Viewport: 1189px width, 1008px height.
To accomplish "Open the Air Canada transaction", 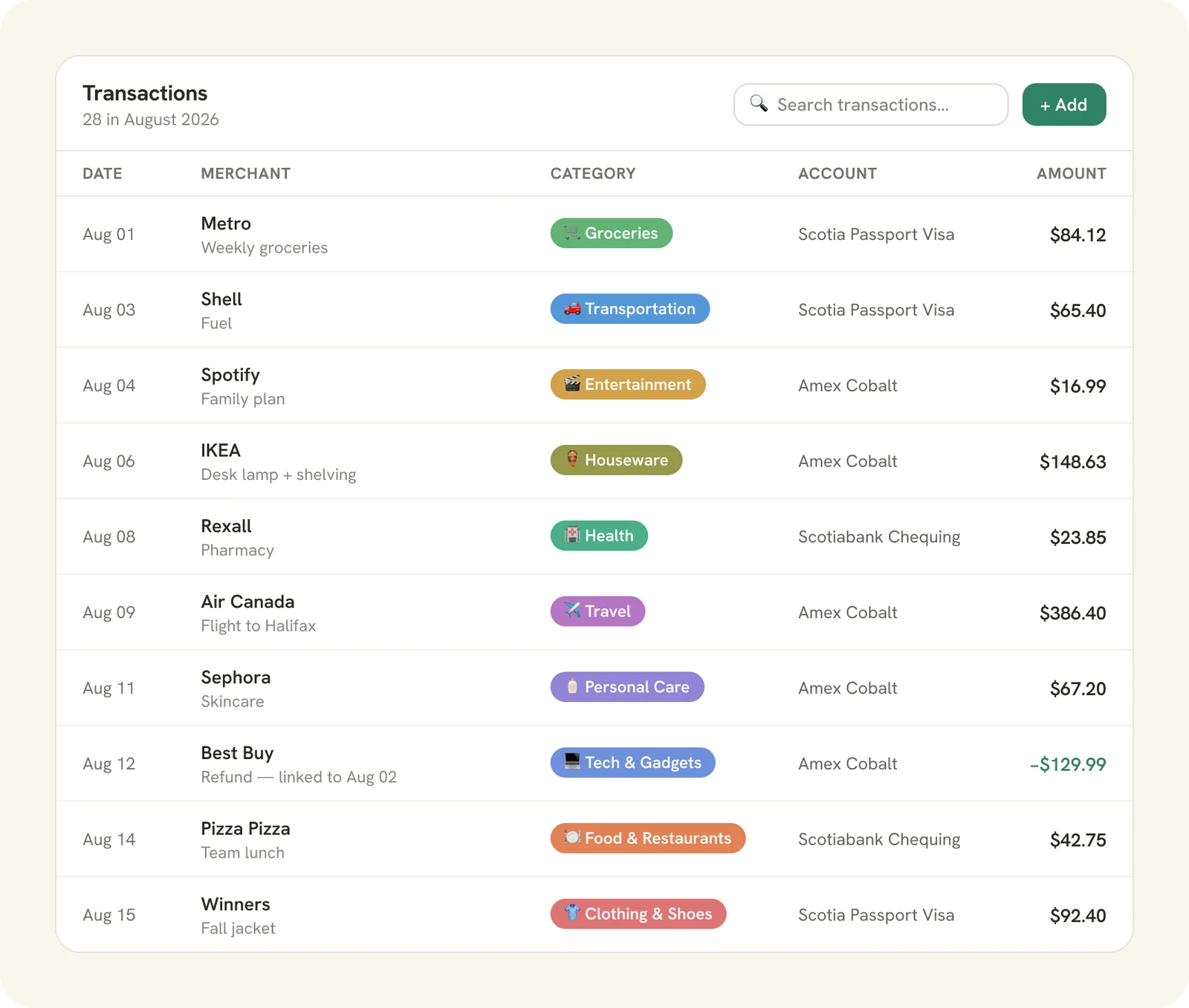I will pyautogui.click(x=594, y=613).
